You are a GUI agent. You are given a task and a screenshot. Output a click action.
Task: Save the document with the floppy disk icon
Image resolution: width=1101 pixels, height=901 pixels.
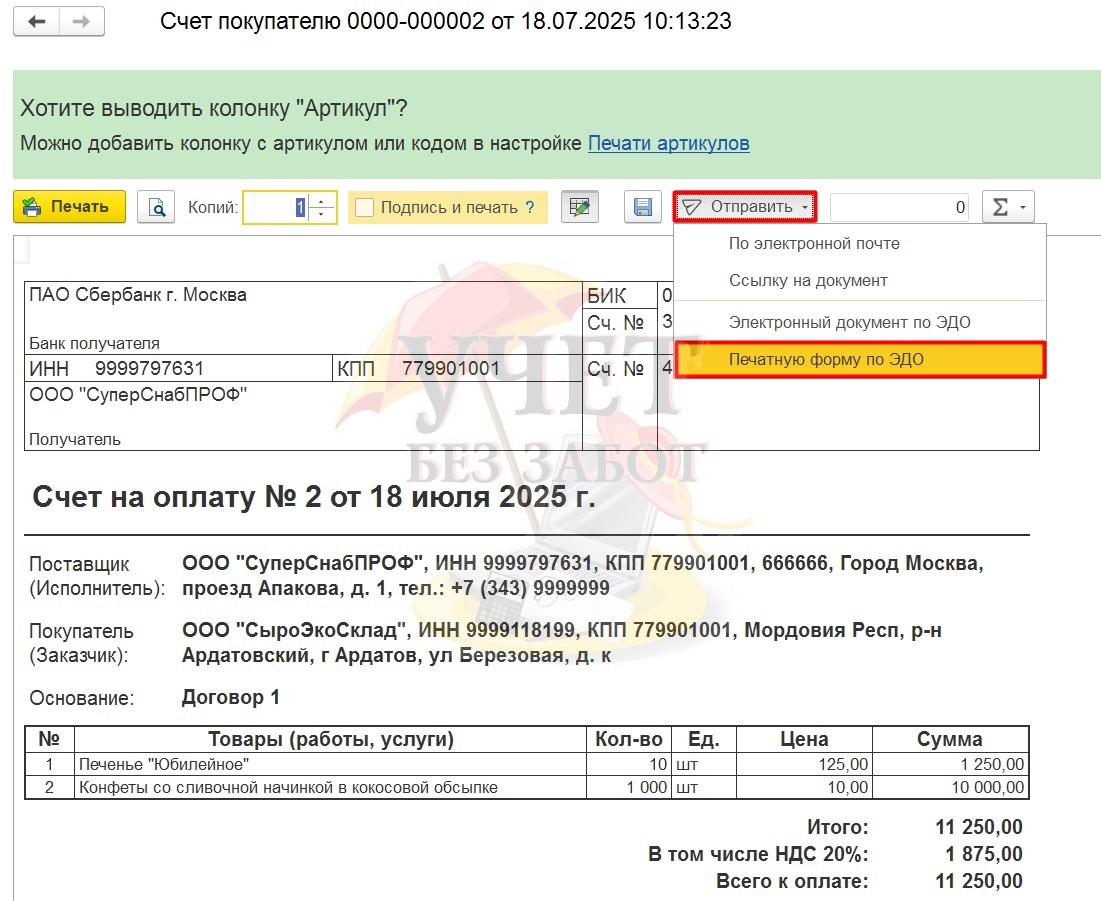pos(642,207)
